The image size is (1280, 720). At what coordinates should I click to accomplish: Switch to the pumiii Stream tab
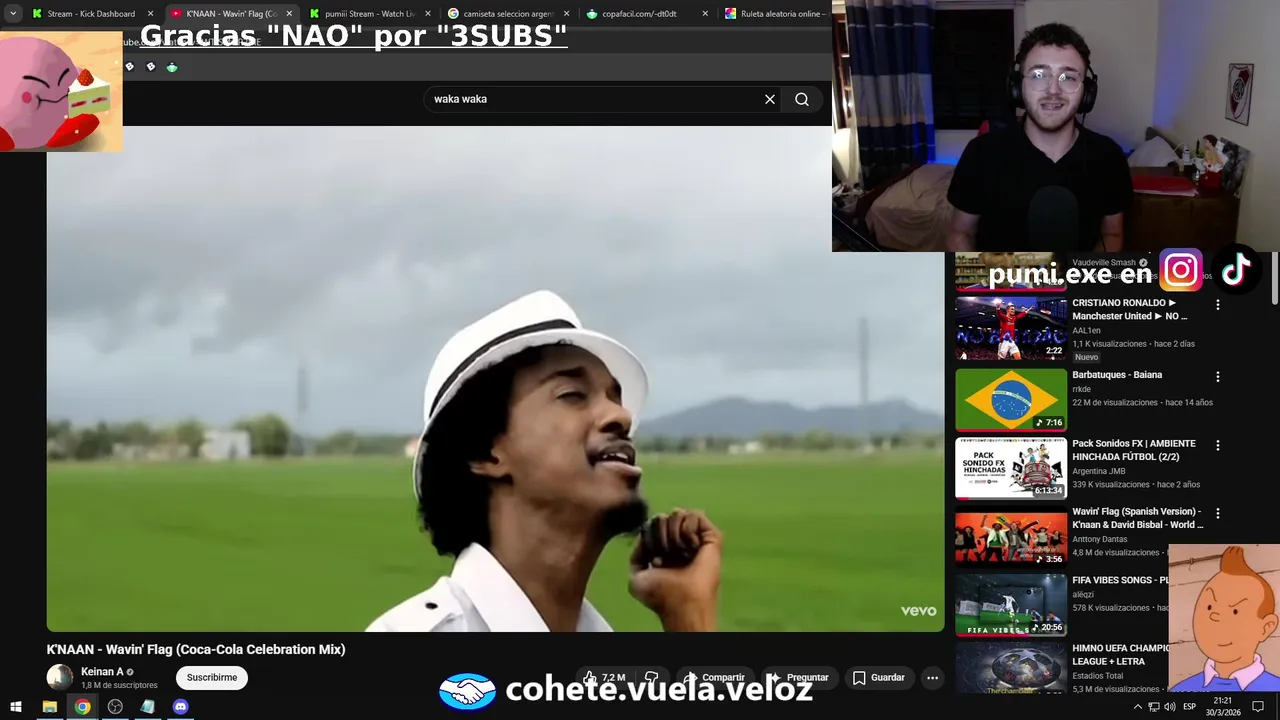pyautogui.click(x=370, y=14)
